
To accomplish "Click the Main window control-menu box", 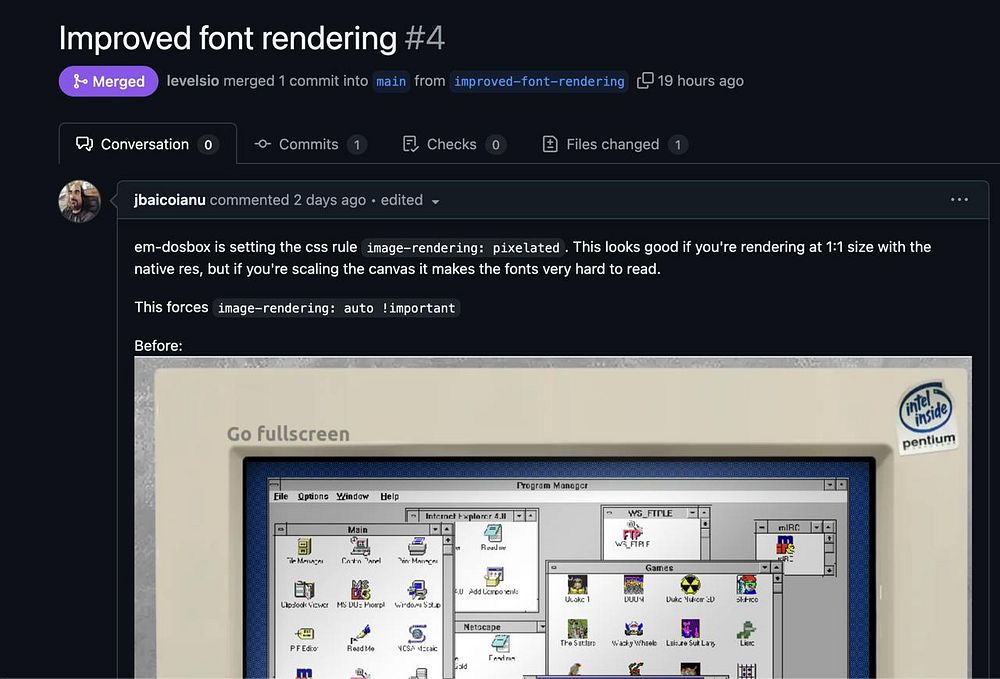I will pyautogui.click(x=281, y=529).
